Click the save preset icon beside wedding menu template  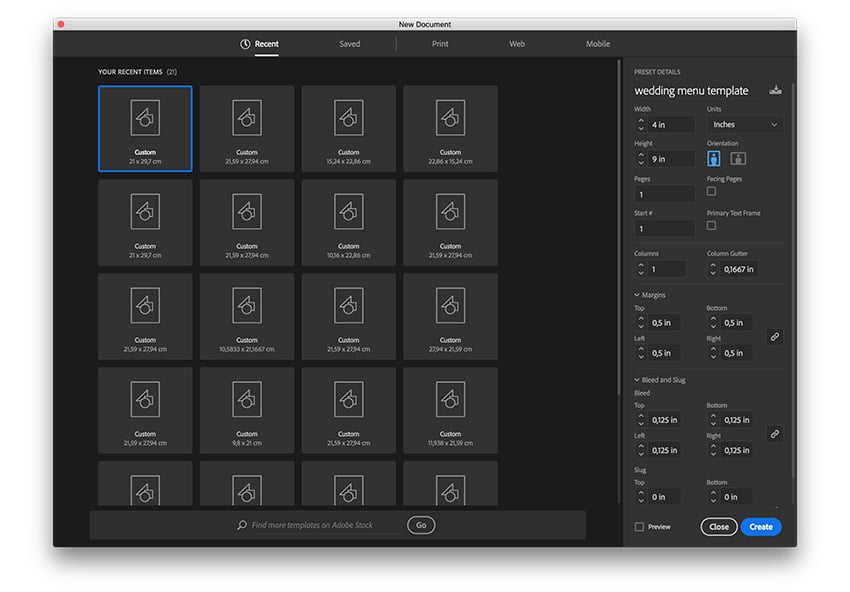pos(775,90)
